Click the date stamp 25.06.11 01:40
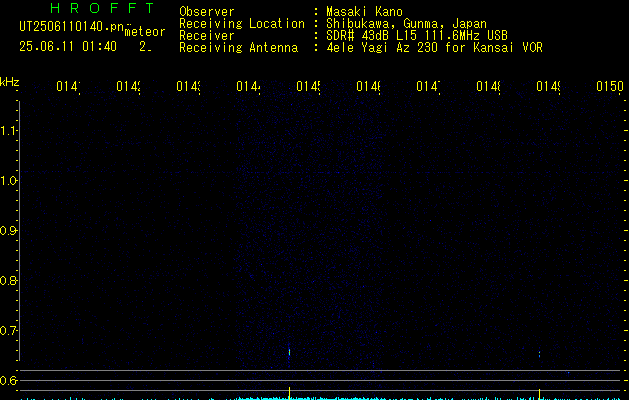Viewport: 629px width, 400px height. (x=68, y=47)
